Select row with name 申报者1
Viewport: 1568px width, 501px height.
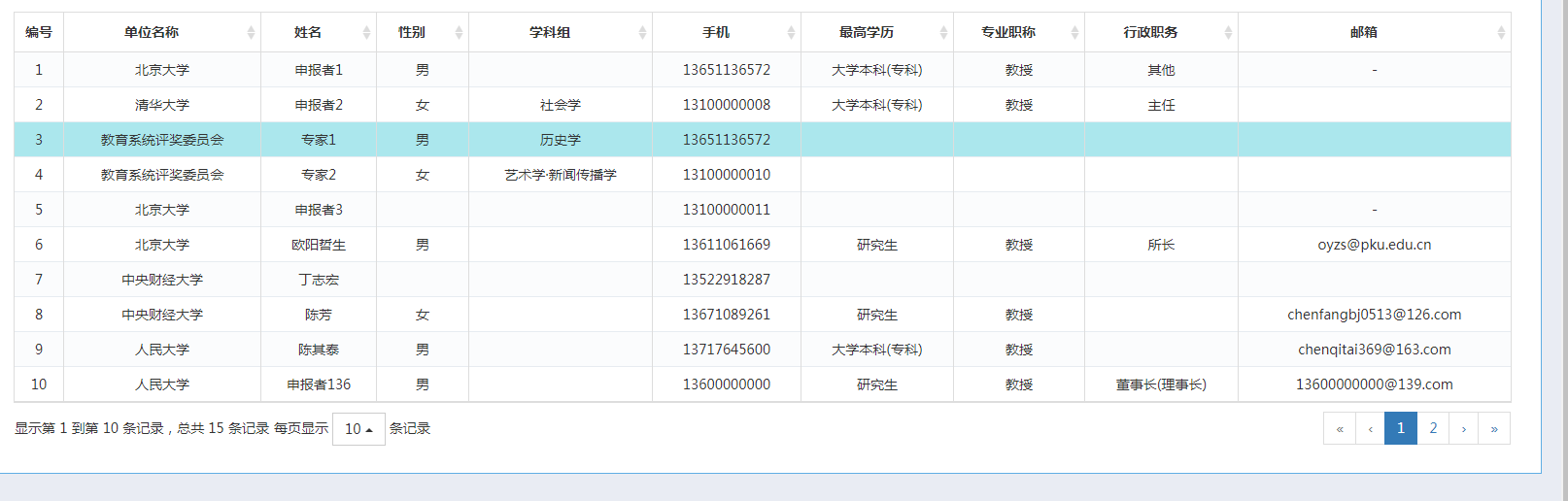tap(763, 70)
